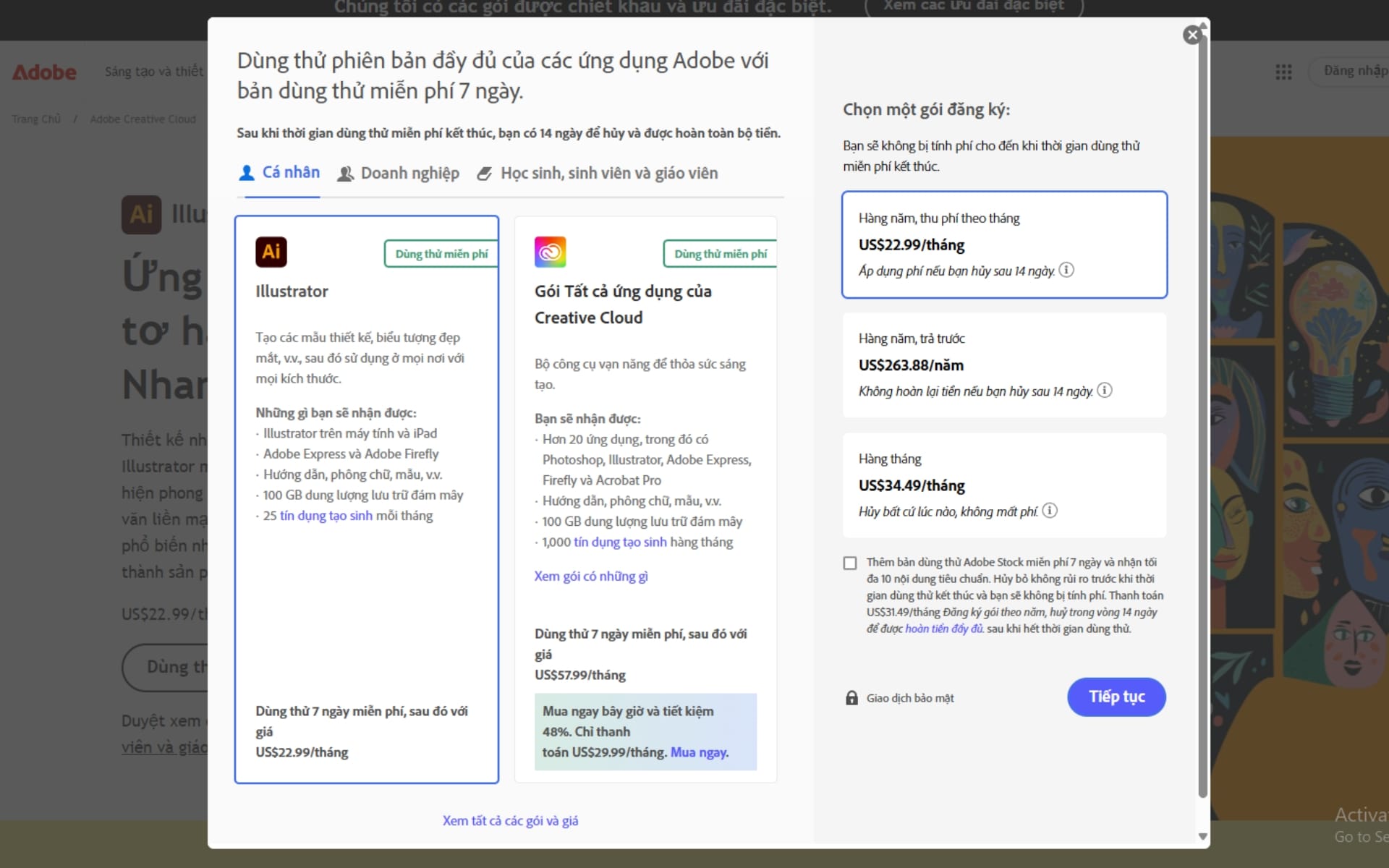Click info icon beside US$22.99/tháng plan
This screenshot has width=1389, height=868.
(1066, 270)
